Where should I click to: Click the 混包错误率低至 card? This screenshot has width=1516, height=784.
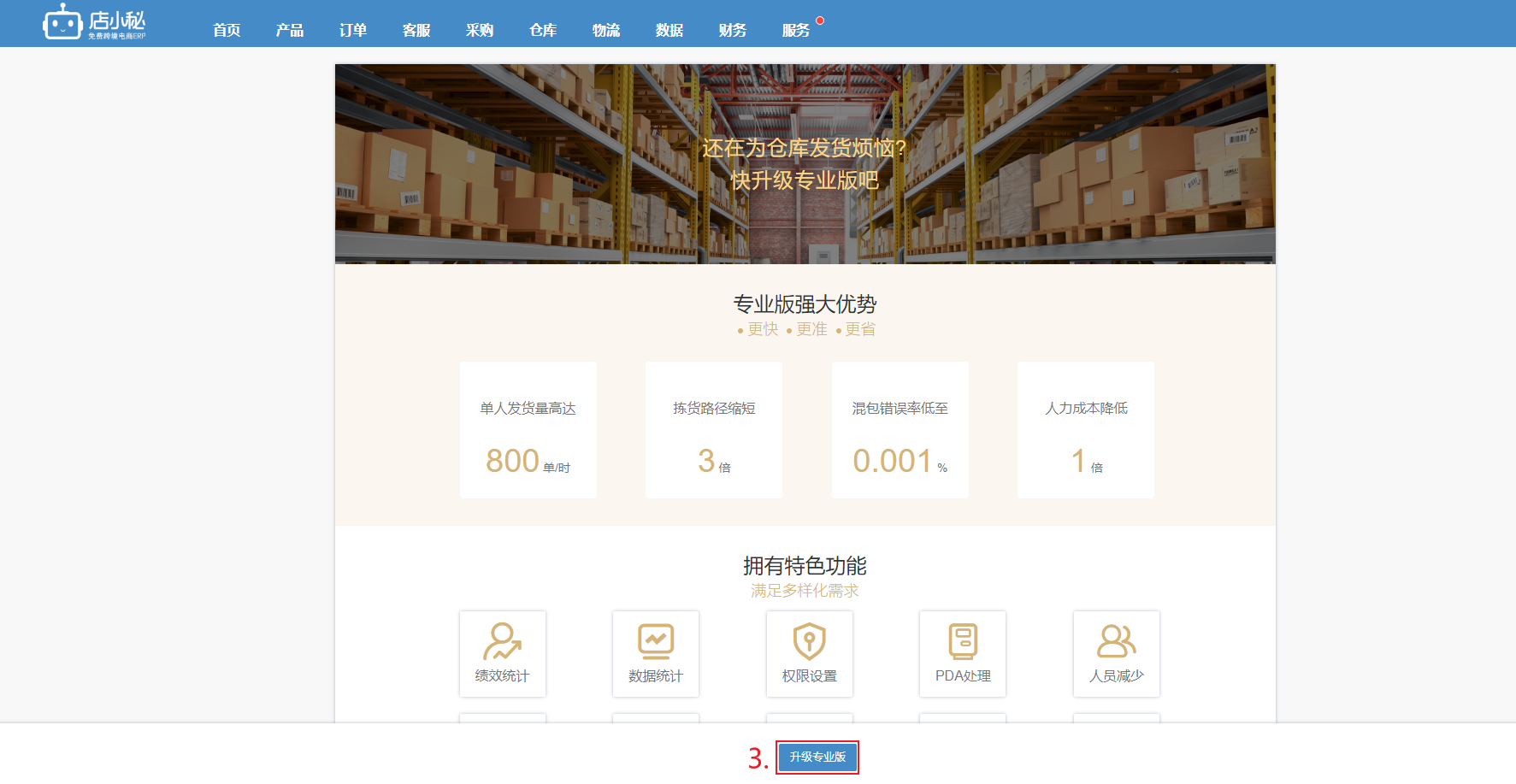point(900,430)
